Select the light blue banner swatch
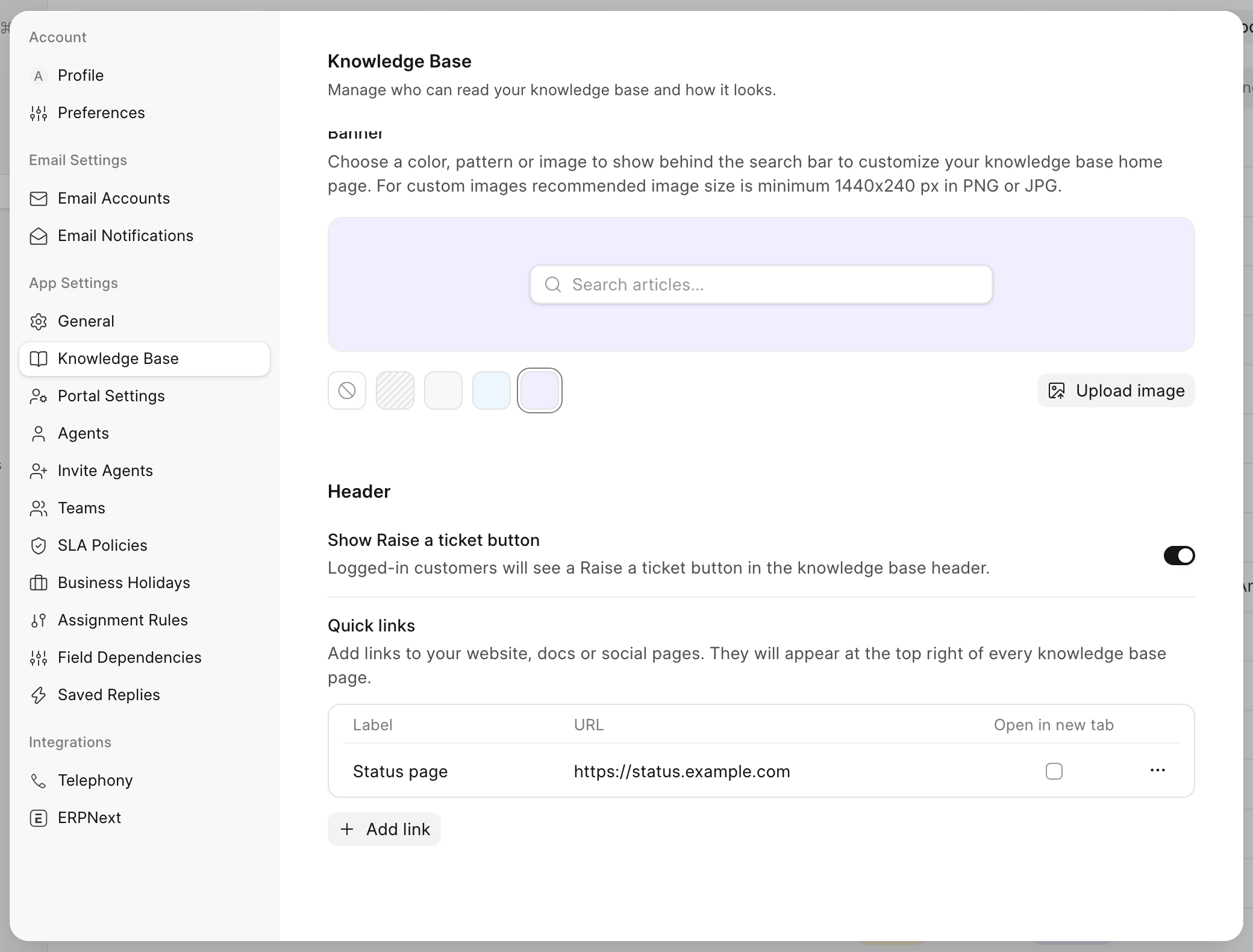 click(x=492, y=390)
